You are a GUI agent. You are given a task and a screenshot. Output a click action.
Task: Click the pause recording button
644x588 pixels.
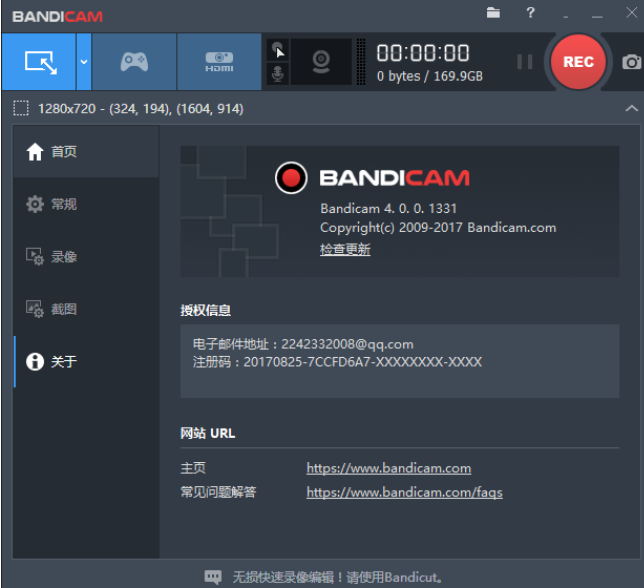pos(524,62)
